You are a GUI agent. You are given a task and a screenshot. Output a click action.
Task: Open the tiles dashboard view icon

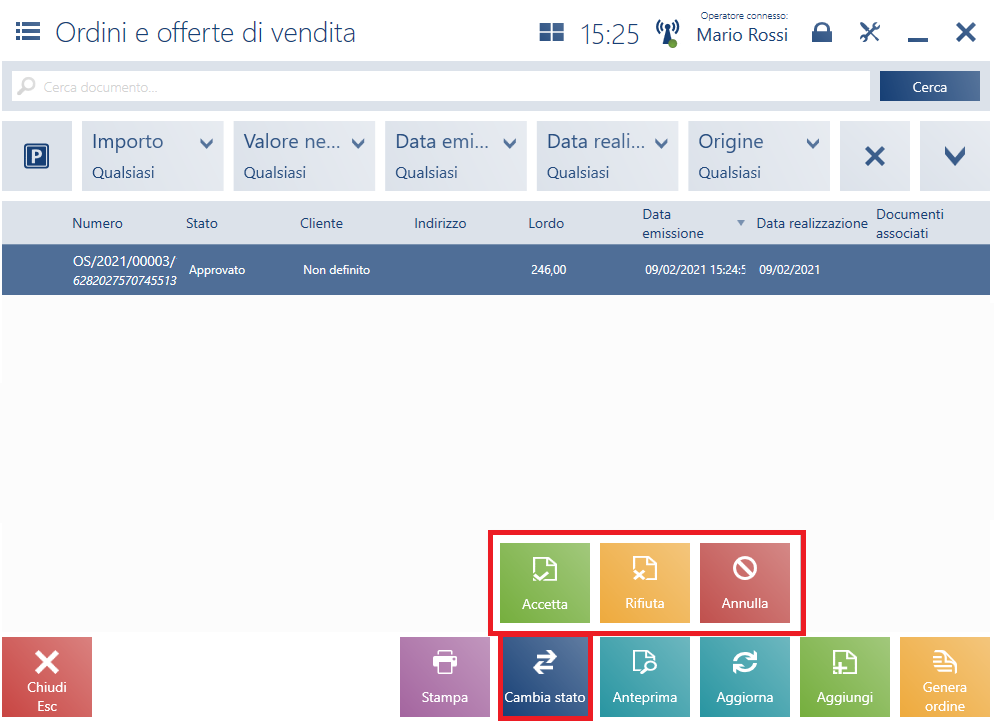tap(551, 32)
